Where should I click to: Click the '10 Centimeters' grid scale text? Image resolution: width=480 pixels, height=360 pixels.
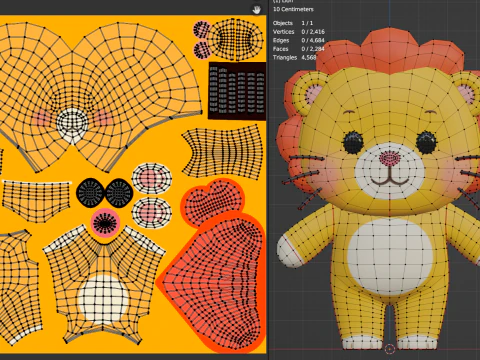293,9
